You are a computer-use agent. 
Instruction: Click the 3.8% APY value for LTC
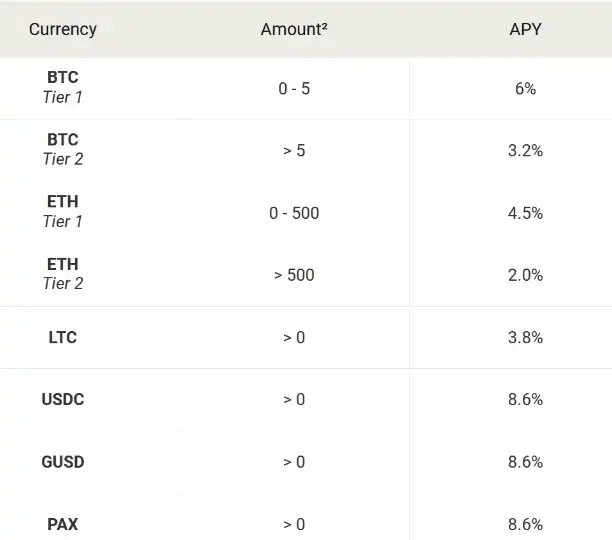[x=525, y=337]
